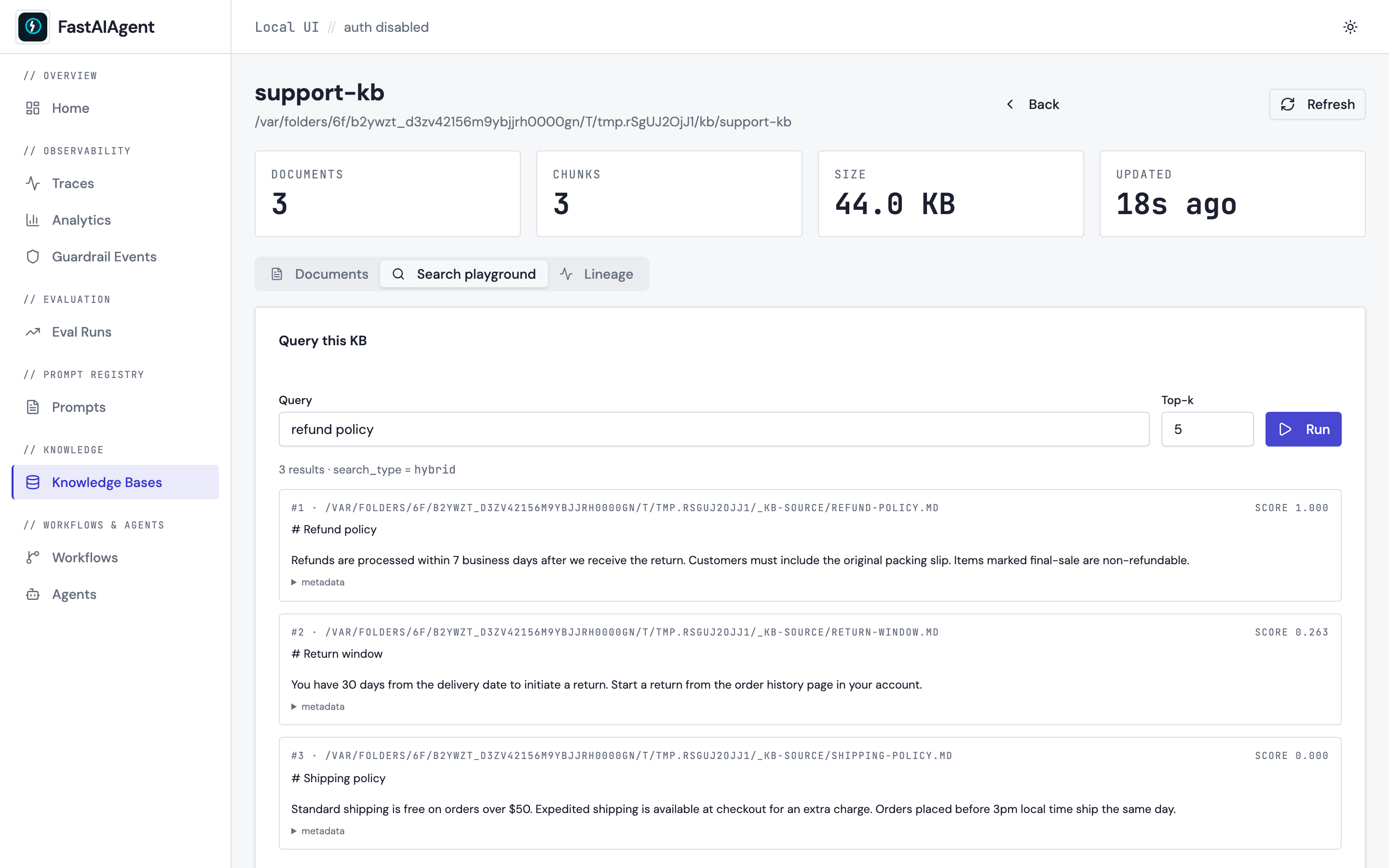Expand metadata for refund-policy result
Viewport: 1389px width, 868px height.
click(318, 582)
